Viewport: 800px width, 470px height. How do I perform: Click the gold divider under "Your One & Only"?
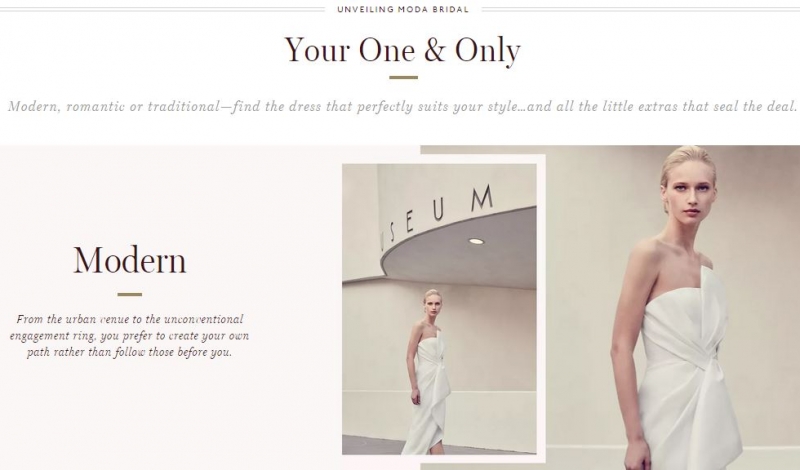coord(403,78)
